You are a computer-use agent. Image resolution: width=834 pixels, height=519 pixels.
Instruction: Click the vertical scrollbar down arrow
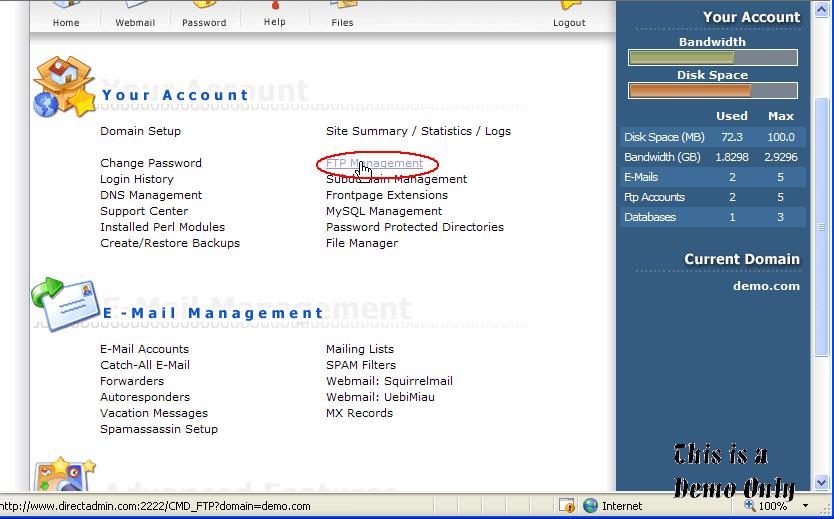(822, 482)
